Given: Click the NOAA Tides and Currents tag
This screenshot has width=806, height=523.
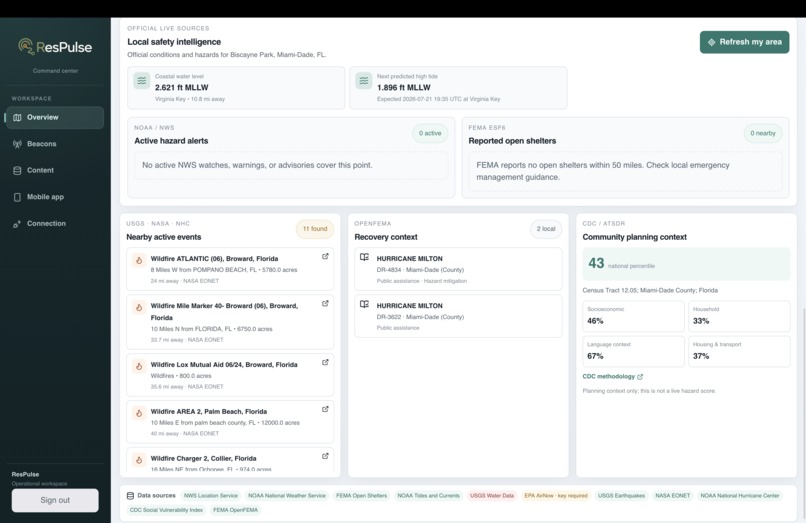Looking at the screenshot, I should point(428,496).
